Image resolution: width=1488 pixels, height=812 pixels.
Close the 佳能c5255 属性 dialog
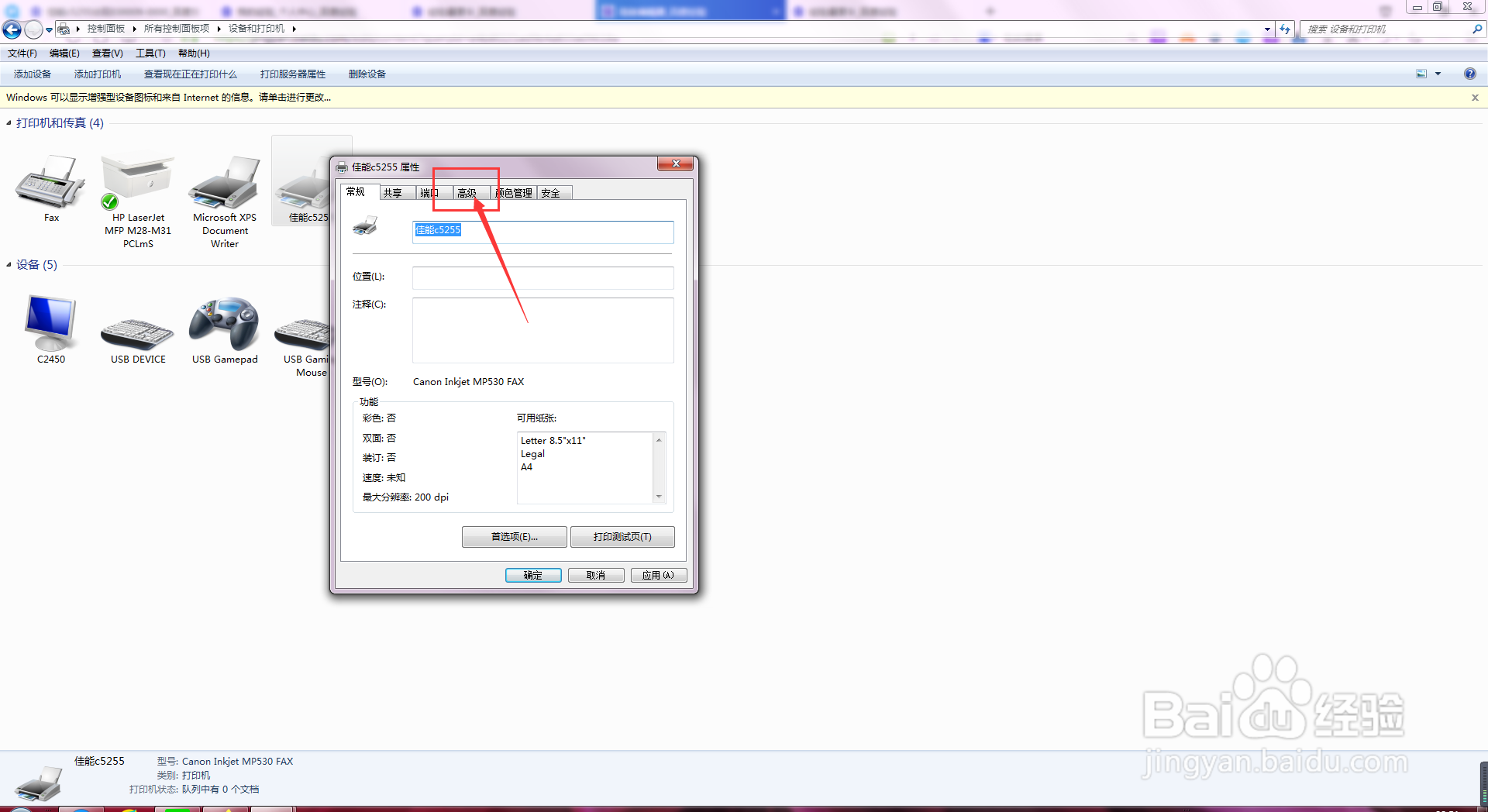click(676, 163)
